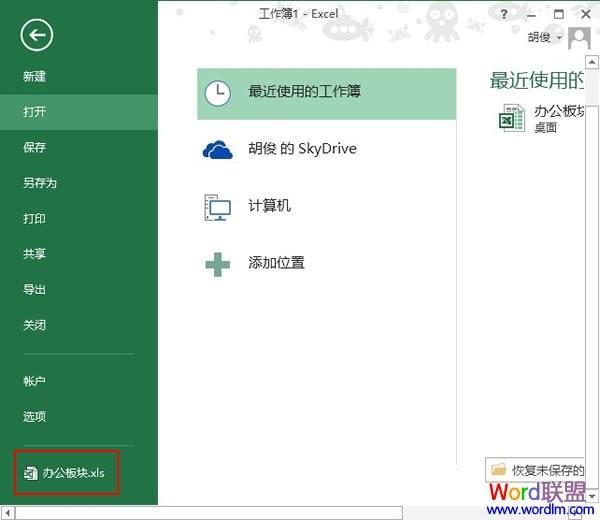This screenshot has height=520, width=600.
Task: Choose 保存 from the sidebar
Action: point(34,147)
